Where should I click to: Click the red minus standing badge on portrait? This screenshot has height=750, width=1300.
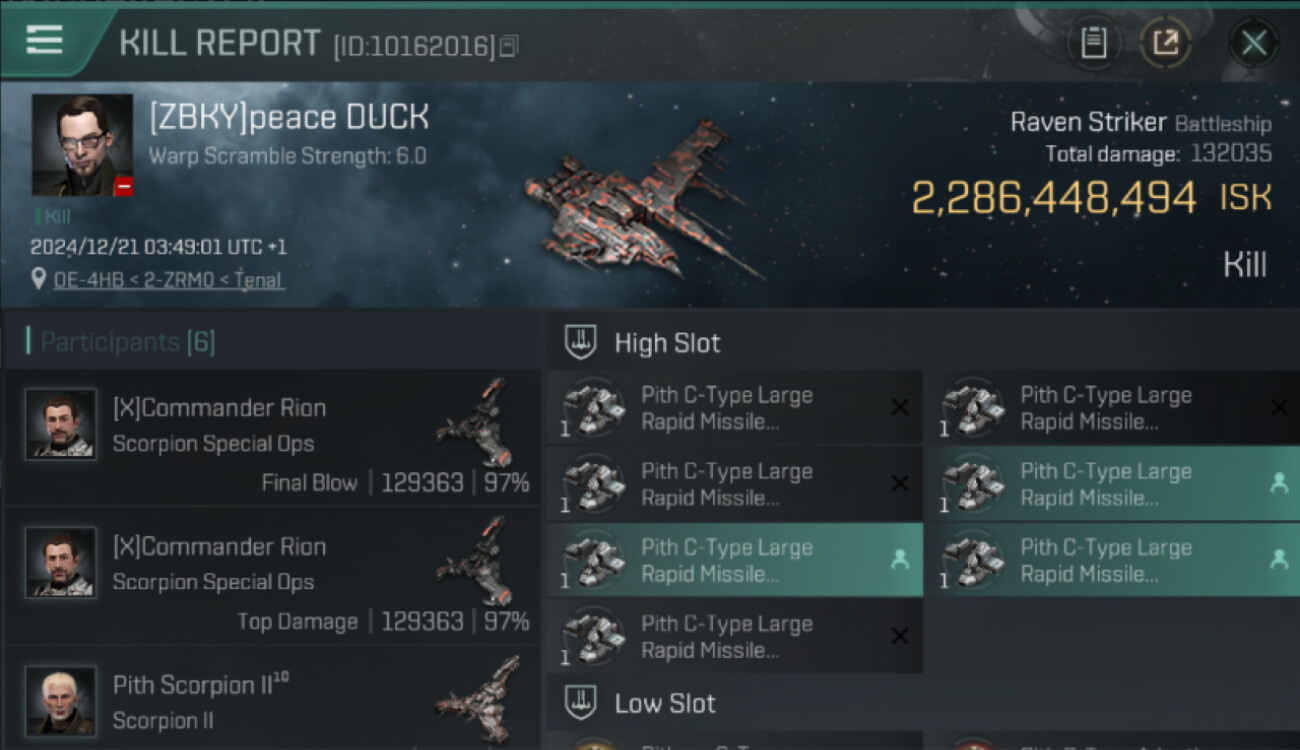click(x=123, y=186)
